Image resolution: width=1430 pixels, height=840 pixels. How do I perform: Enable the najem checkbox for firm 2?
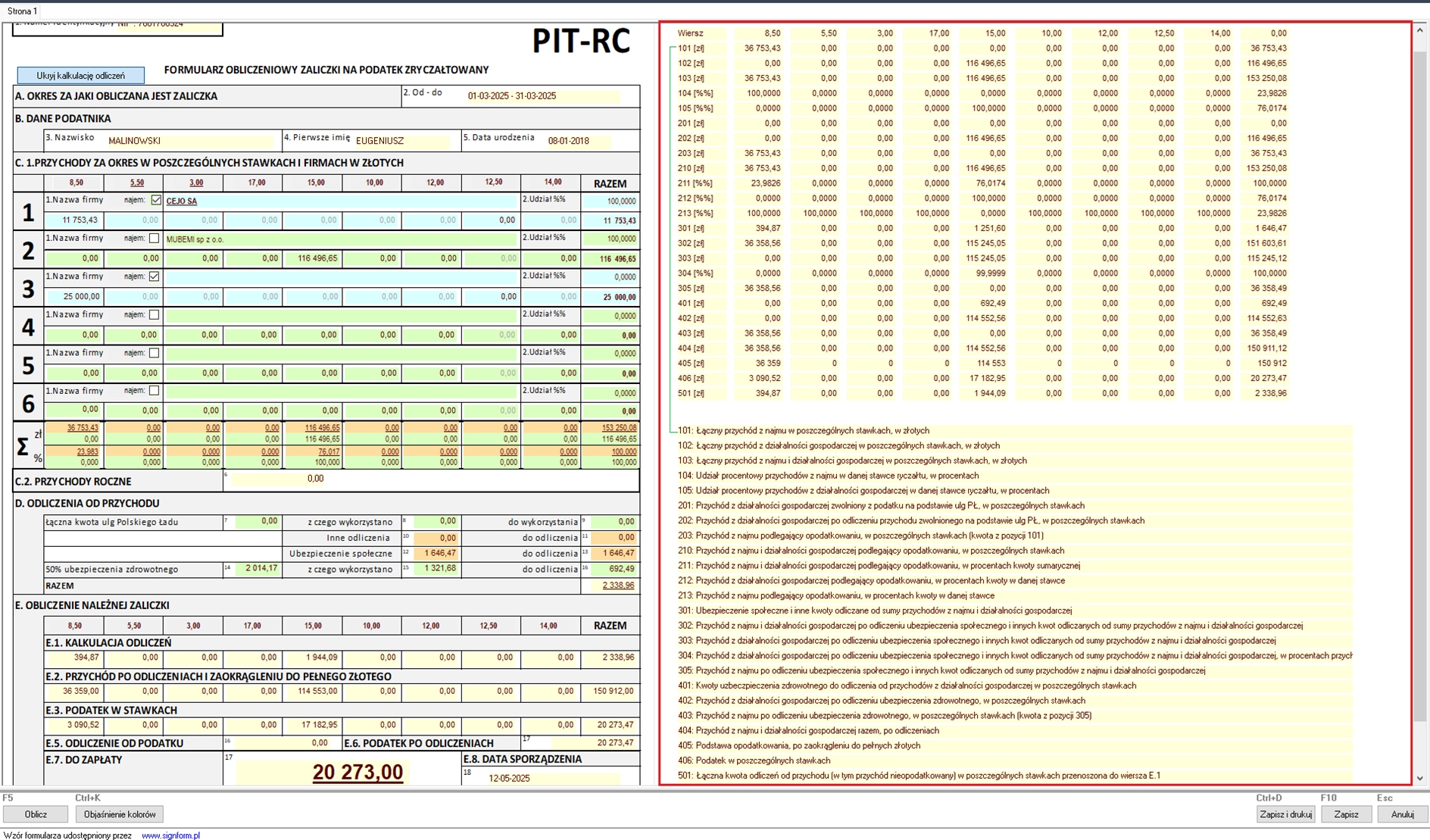(155, 239)
